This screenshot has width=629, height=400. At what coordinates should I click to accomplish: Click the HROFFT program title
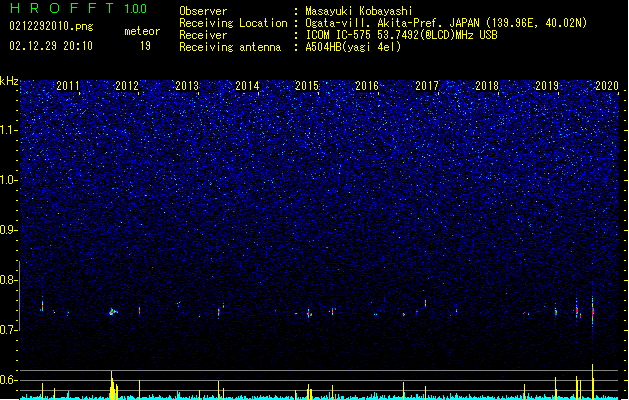[x=62, y=8]
